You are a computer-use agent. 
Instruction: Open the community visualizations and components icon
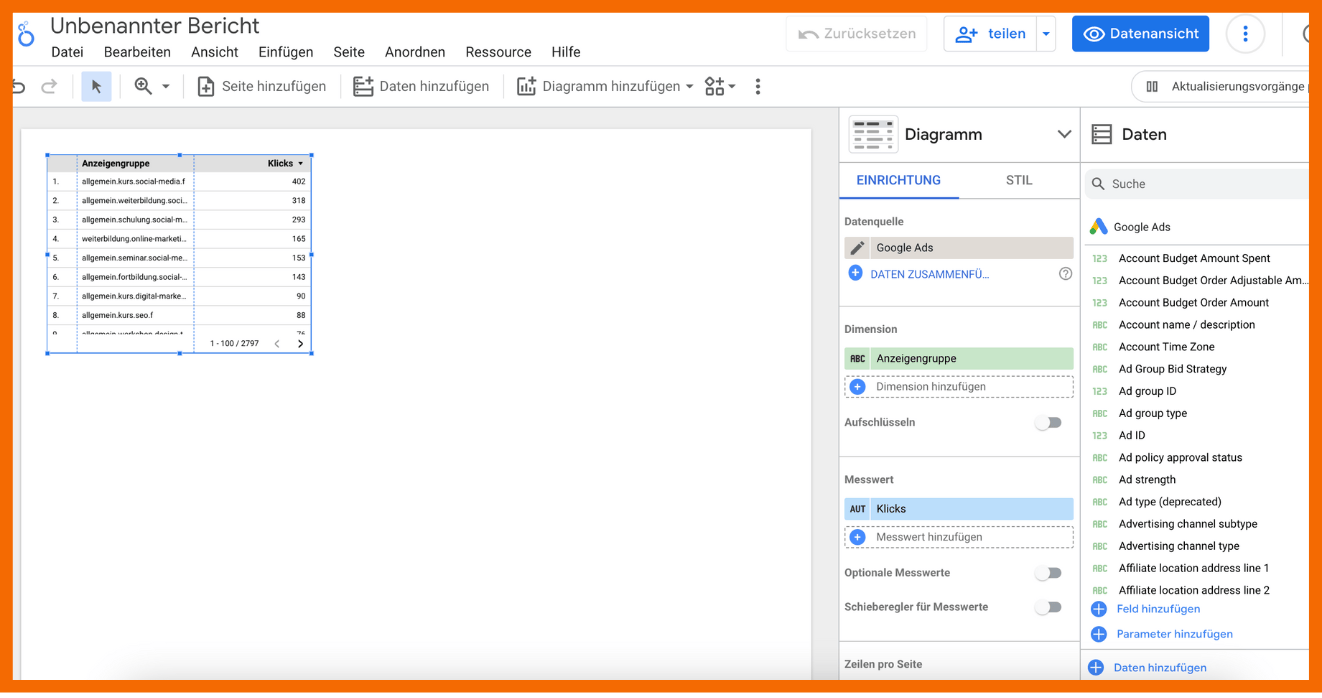[718, 87]
